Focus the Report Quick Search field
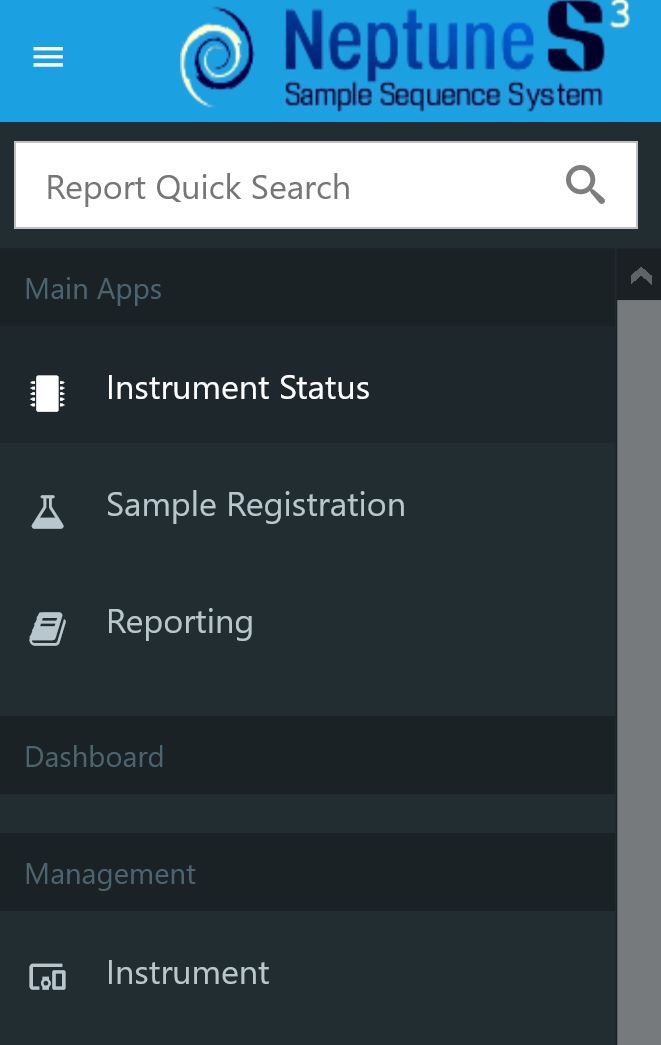The height and width of the screenshot is (1045, 661). click(x=290, y=187)
